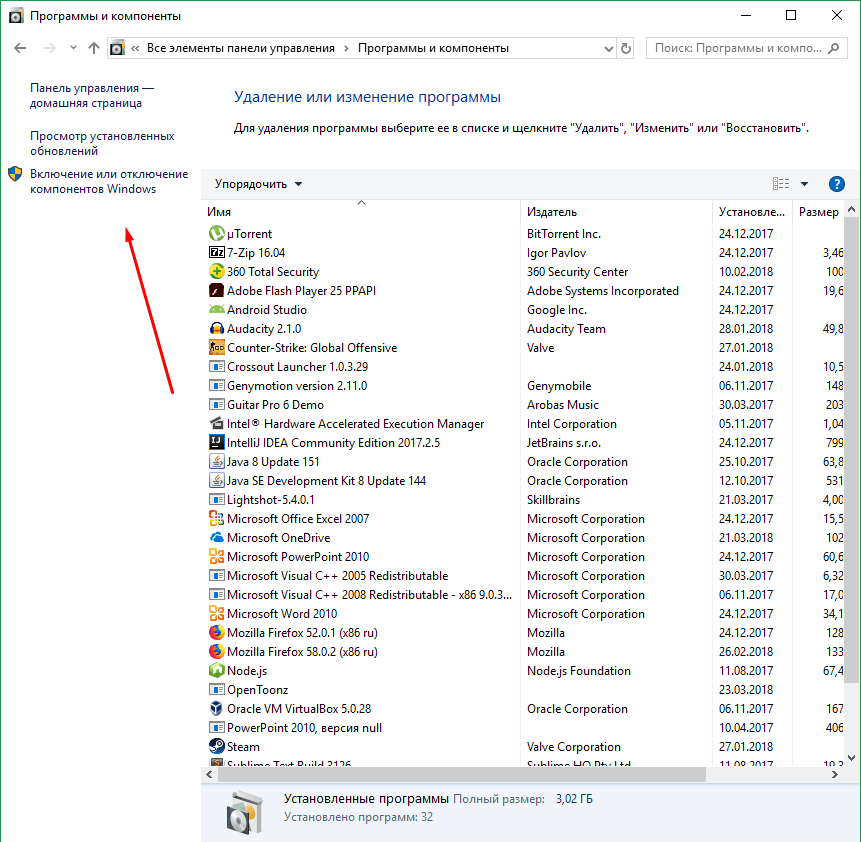Select Microsoft Visual C++ 2005 Redistributable
The image size is (861, 842).
(523, 576)
